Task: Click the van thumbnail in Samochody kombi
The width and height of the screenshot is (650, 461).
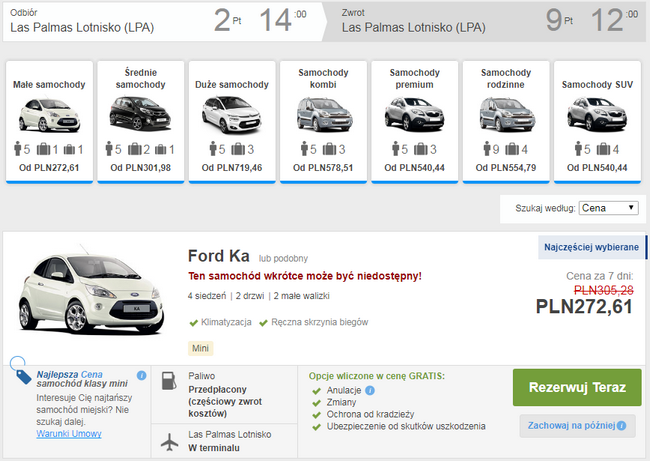Action: coord(325,114)
